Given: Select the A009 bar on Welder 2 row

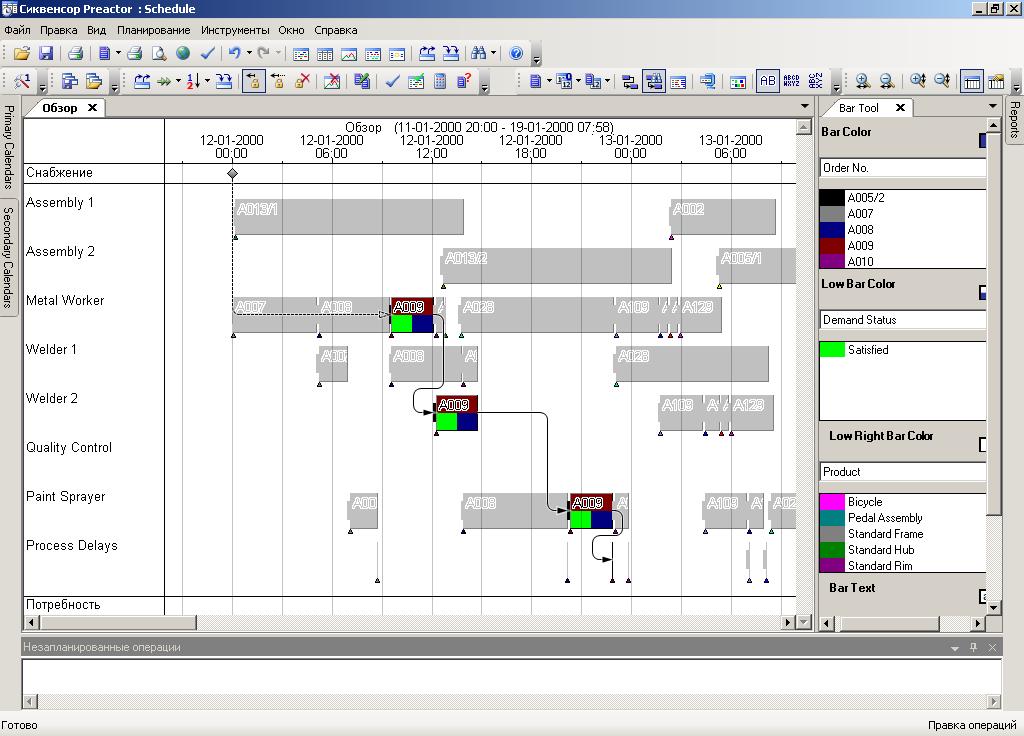Looking at the screenshot, I should click(456, 413).
